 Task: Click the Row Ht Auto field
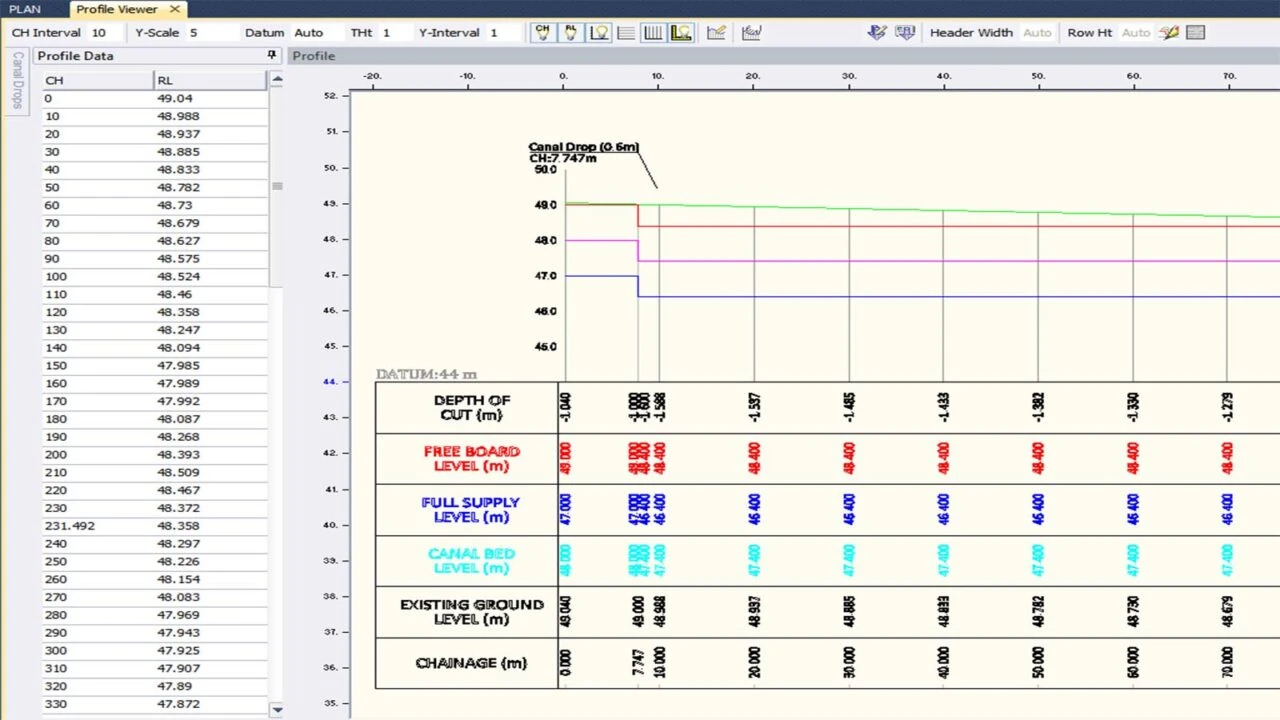pos(1136,32)
